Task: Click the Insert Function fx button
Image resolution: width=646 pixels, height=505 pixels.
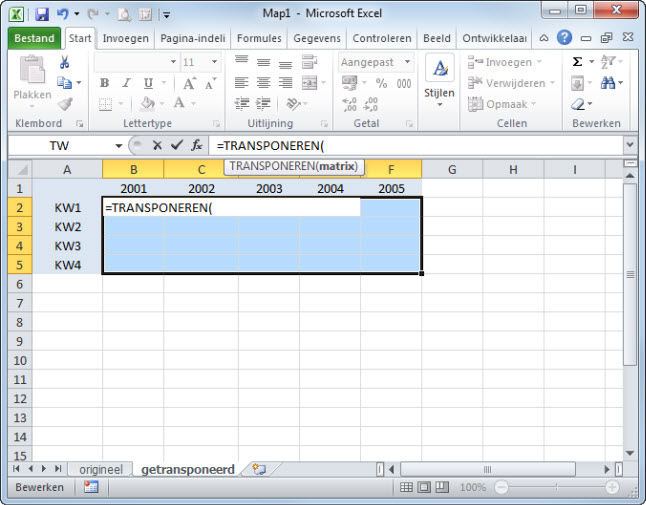Action: [197, 145]
